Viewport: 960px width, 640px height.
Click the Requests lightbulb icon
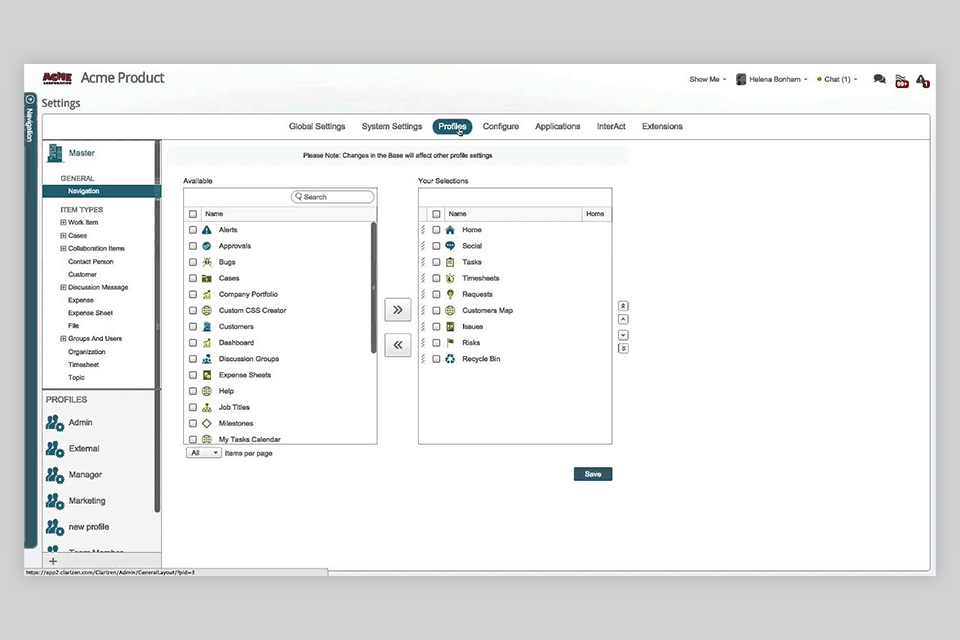tap(450, 295)
